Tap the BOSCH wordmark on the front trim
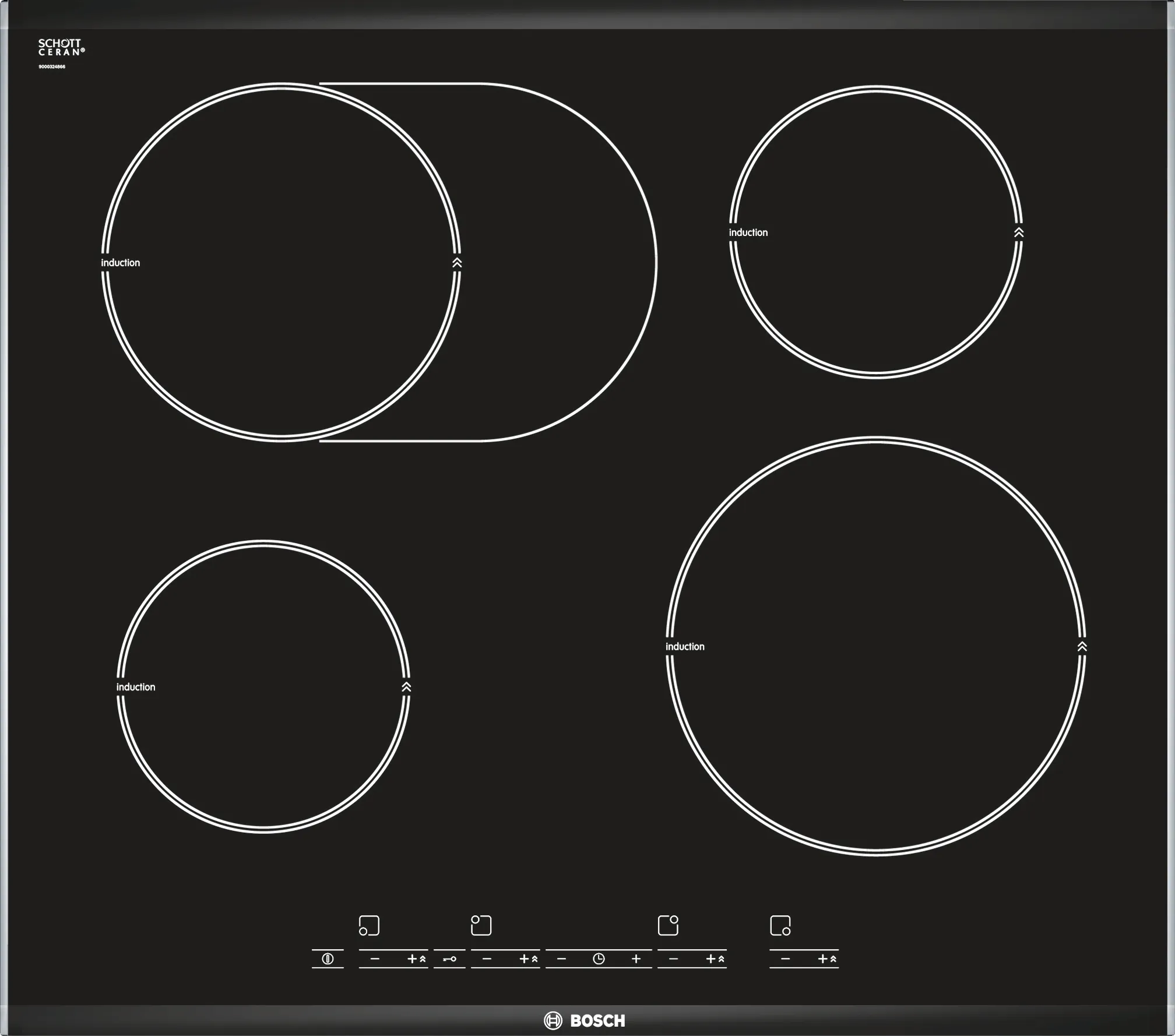The width and height of the screenshot is (1175, 1036). point(597,1021)
